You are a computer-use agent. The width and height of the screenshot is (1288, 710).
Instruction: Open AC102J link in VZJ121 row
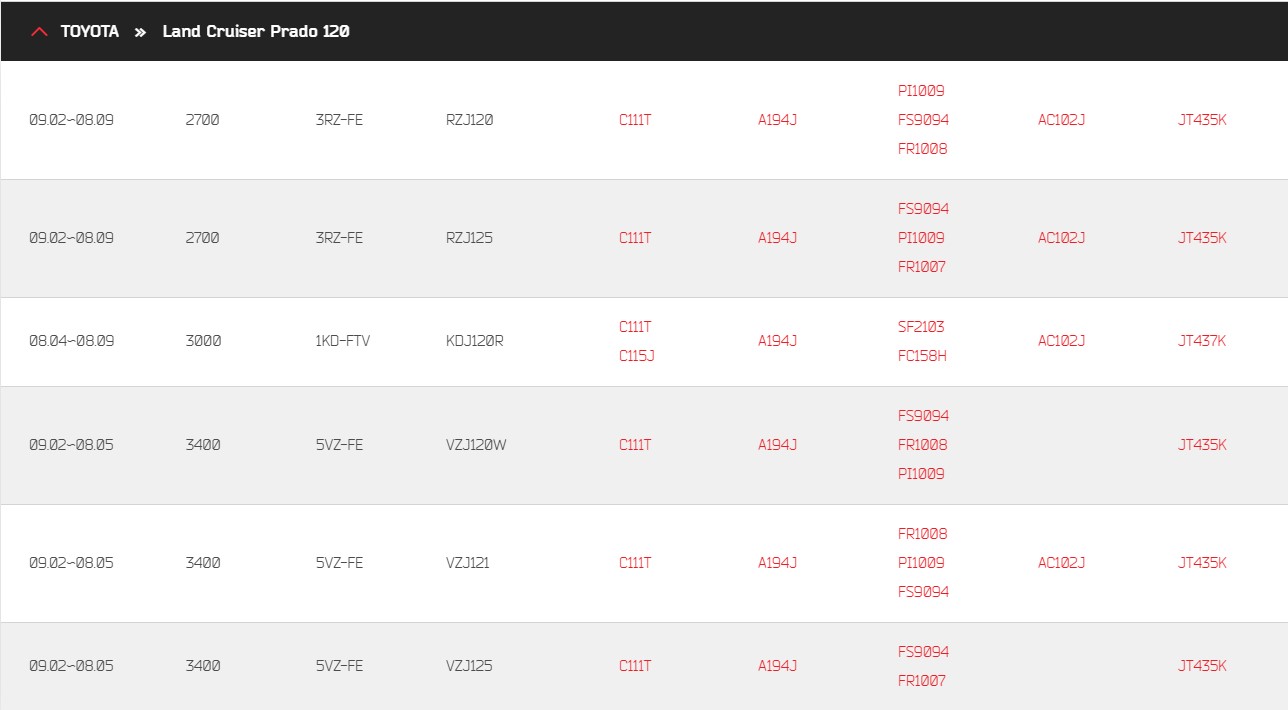1061,563
